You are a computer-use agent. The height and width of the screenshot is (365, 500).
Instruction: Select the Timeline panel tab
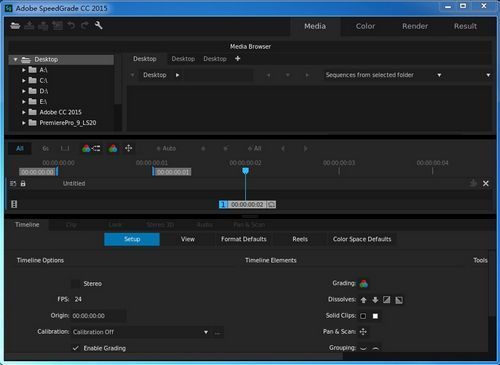click(27, 225)
